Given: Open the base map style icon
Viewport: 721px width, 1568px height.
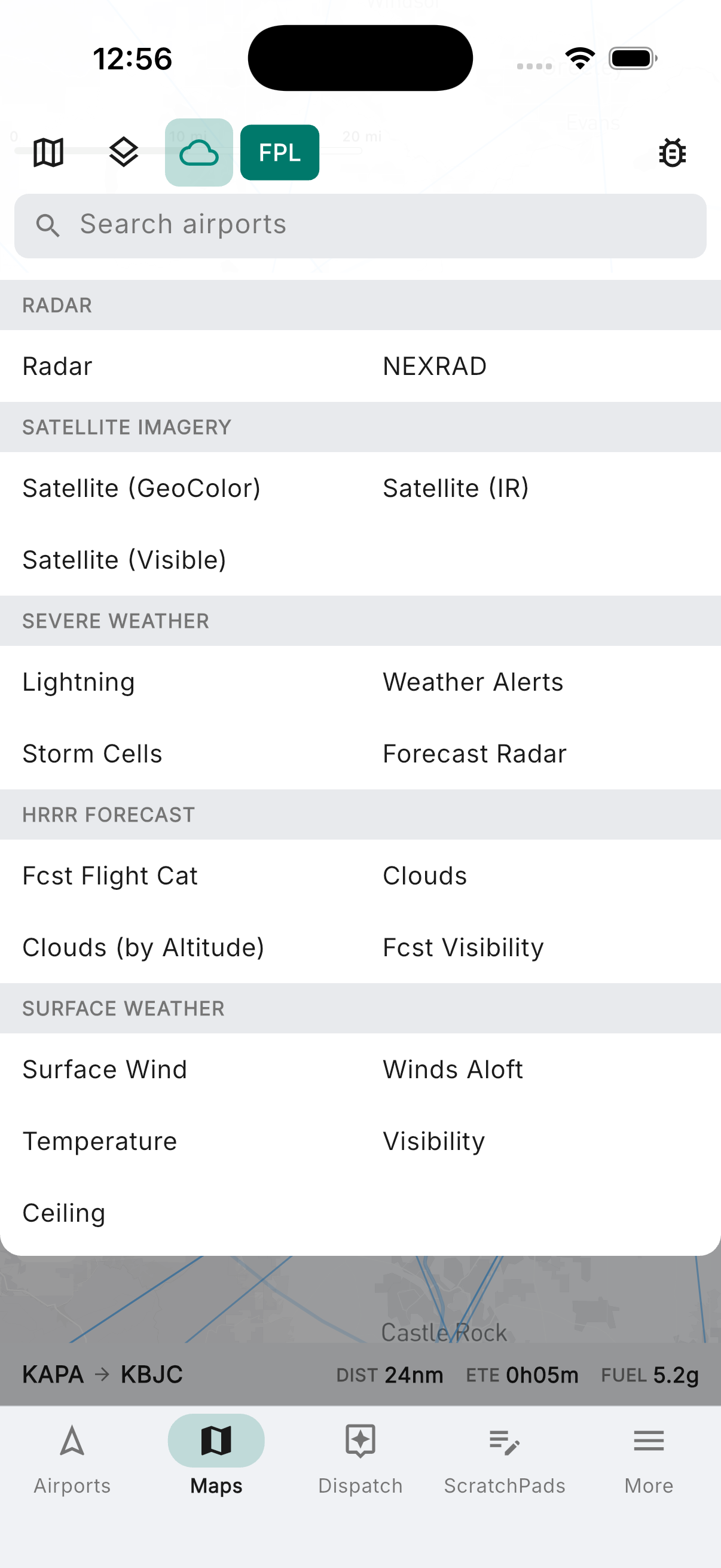Looking at the screenshot, I should pos(48,152).
